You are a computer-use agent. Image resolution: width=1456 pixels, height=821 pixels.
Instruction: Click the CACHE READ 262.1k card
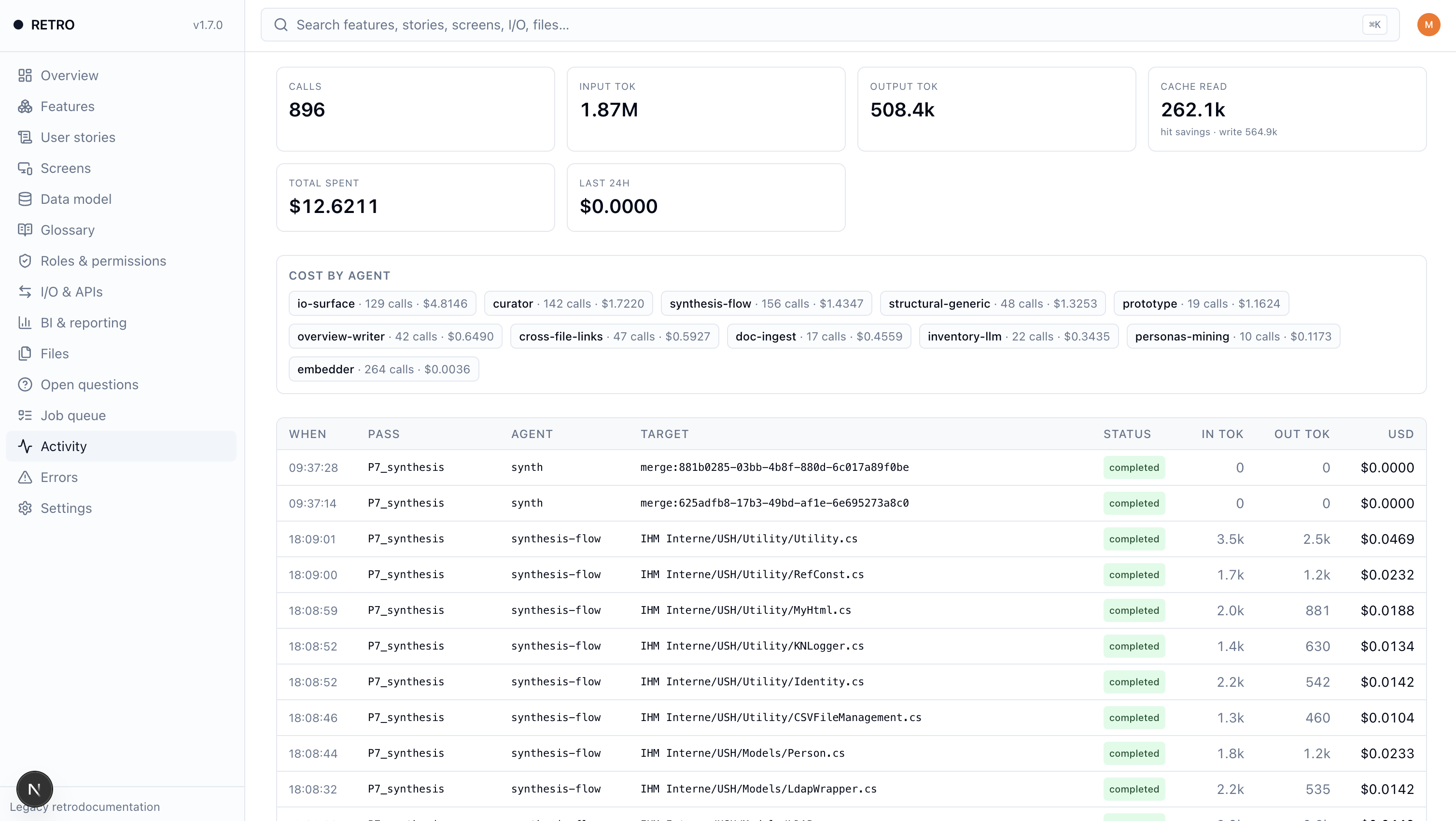pyautogui.click(x=1287, y=109)
